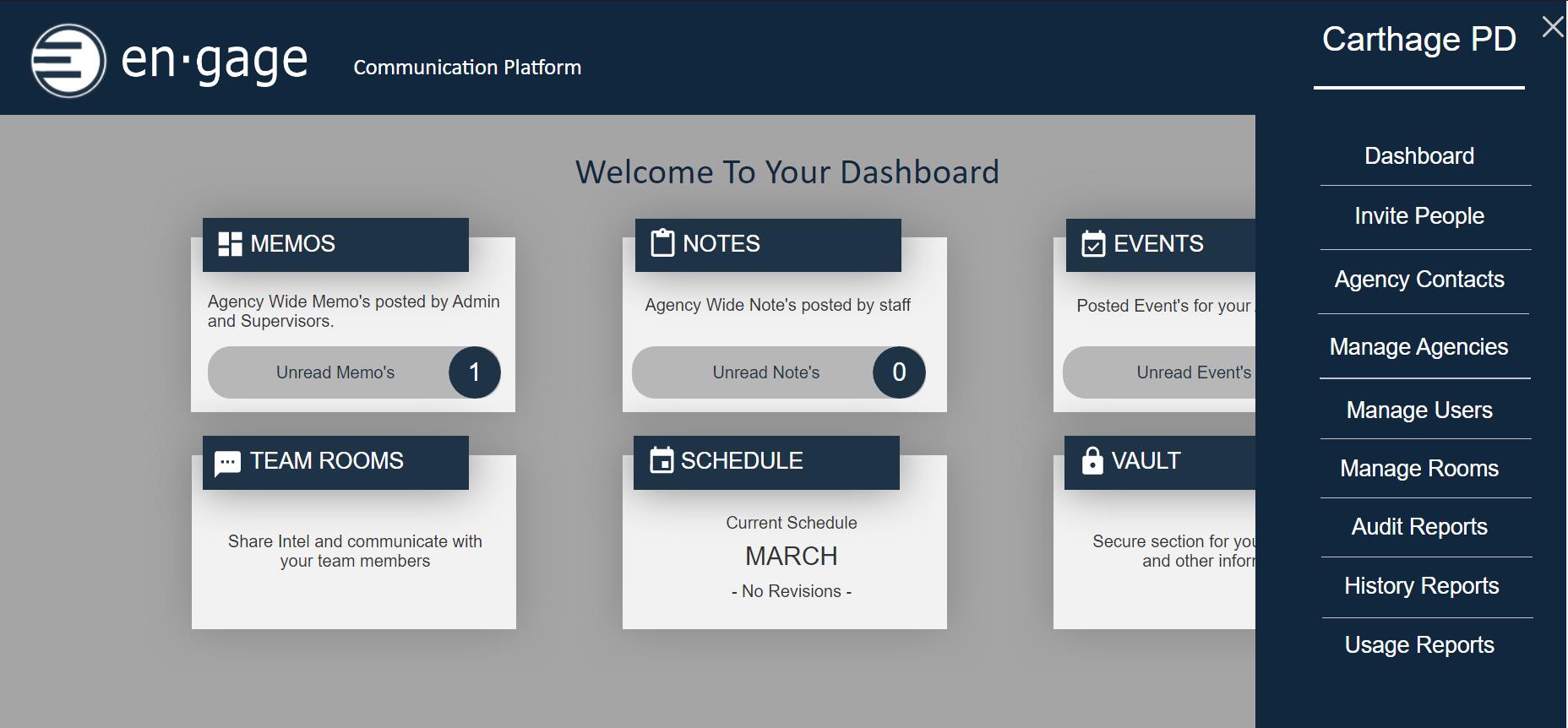
Task: Click the Memos grid icon
Action: pyautogui.click(x=230, y=244)
